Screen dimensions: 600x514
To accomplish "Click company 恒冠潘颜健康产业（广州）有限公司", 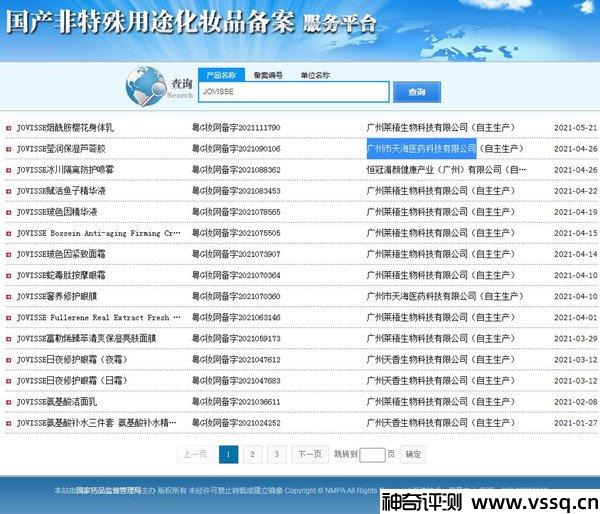I will (446, 170).
